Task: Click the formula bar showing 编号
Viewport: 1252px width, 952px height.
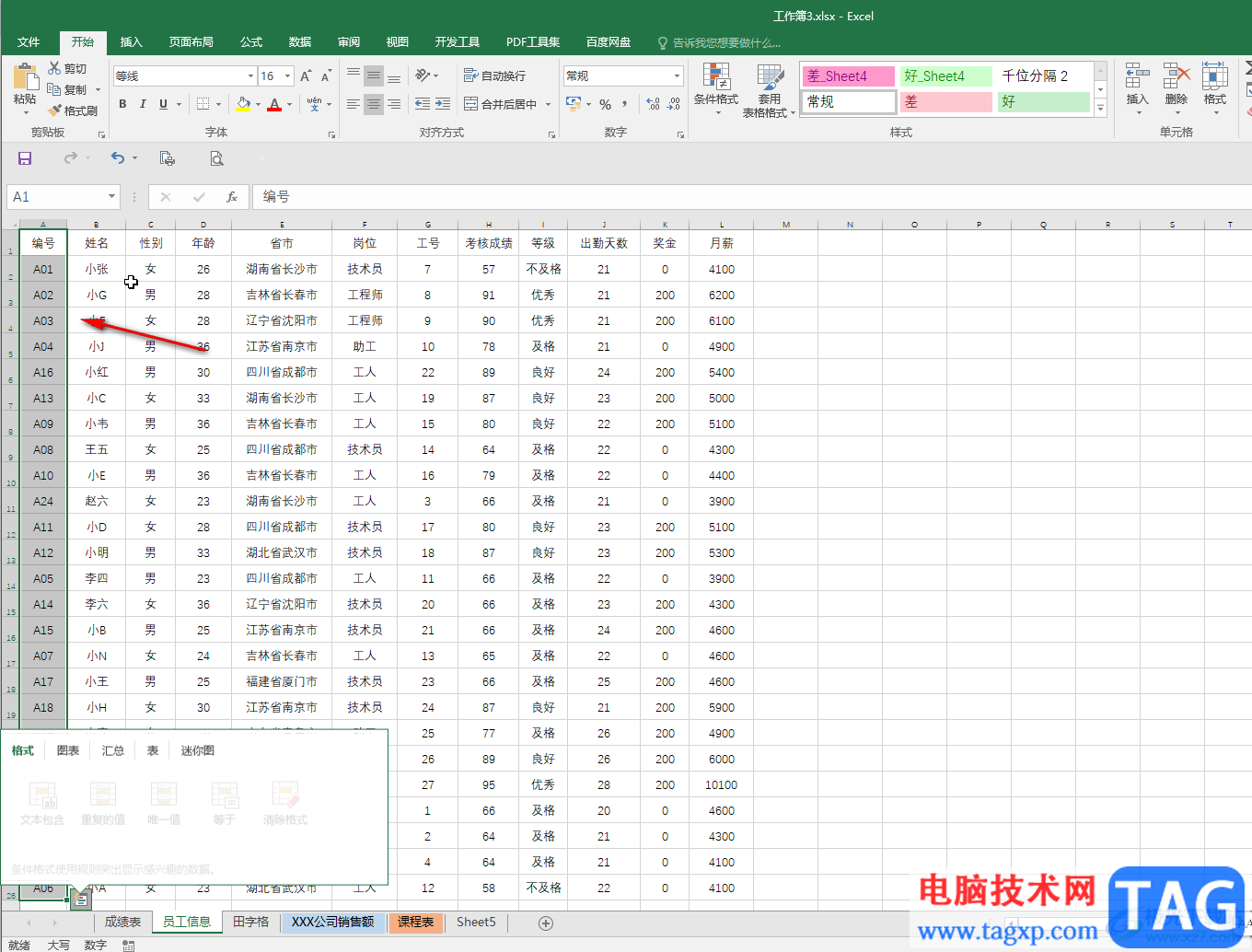Action: (x=751, y=196)
